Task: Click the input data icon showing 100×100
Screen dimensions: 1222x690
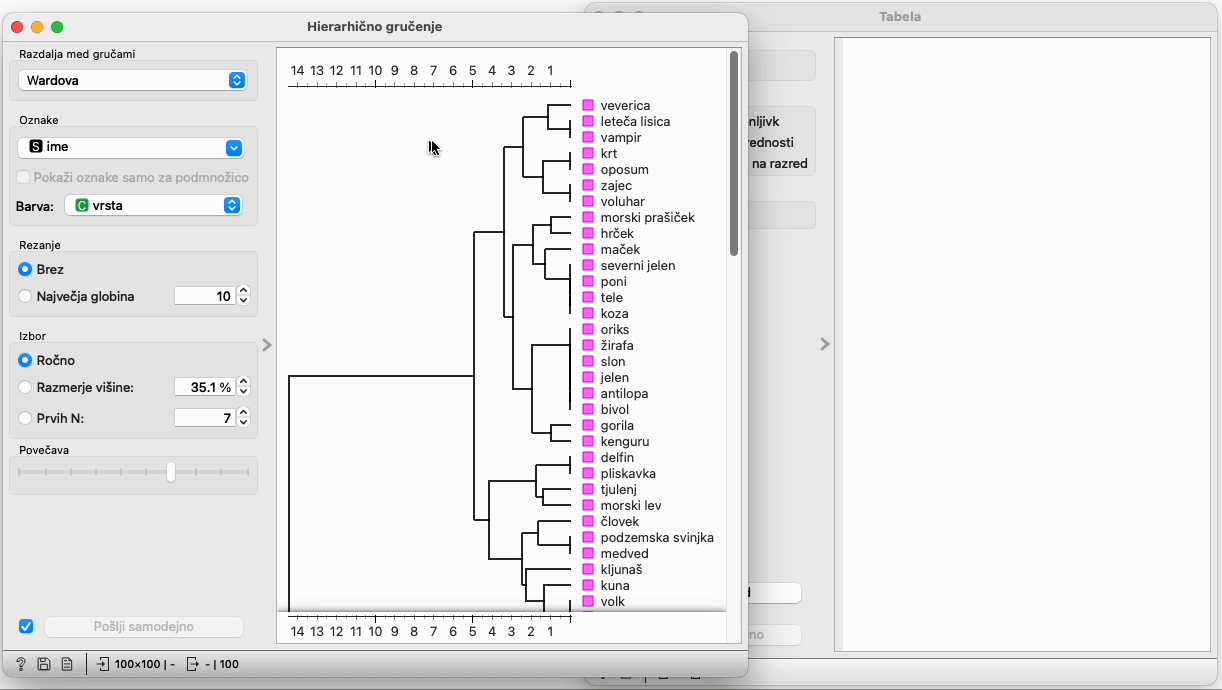Action: 103,664
